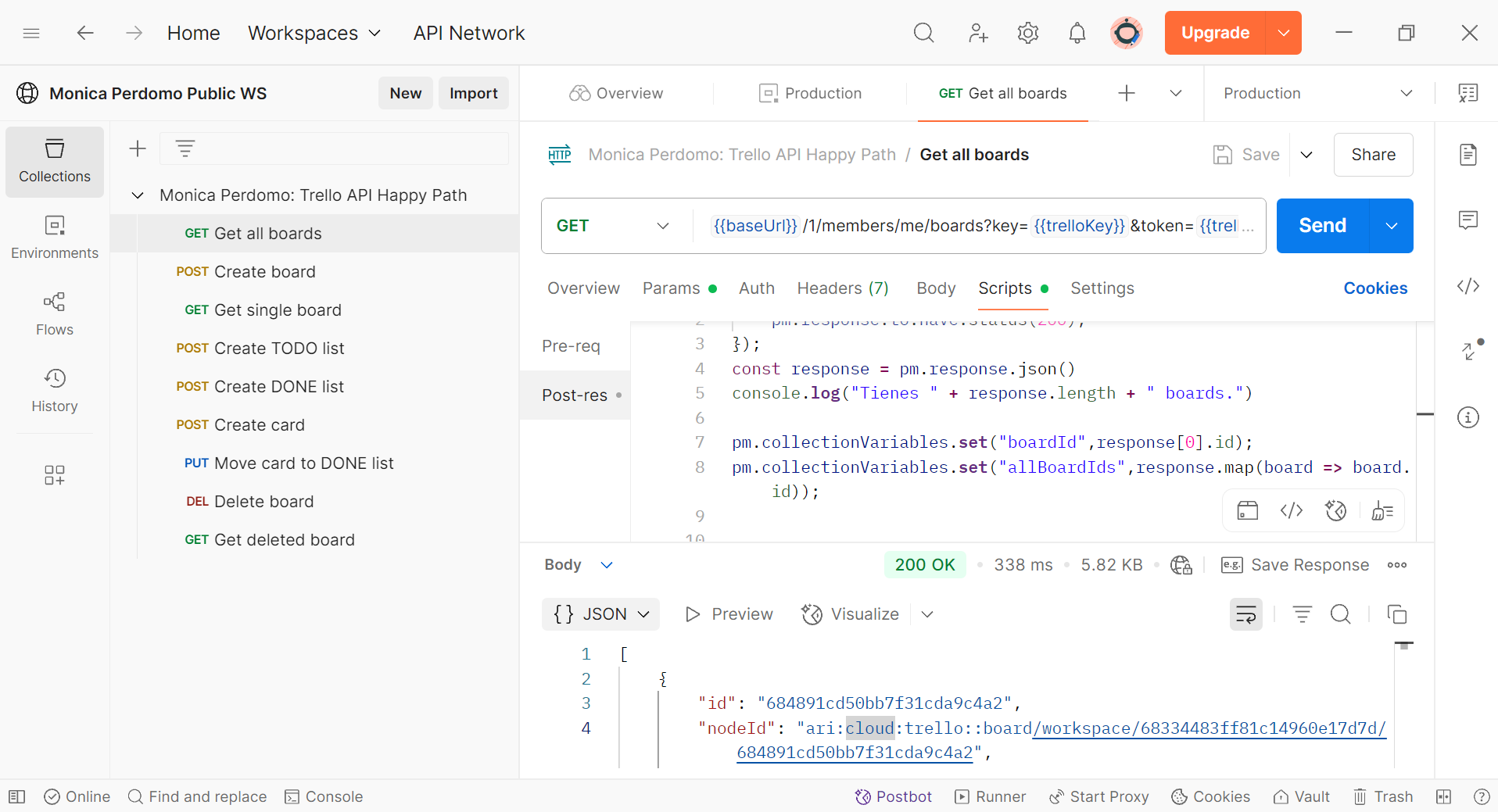
Task: Open the Headers (7) tab
Action: click(x=843, y=288)
